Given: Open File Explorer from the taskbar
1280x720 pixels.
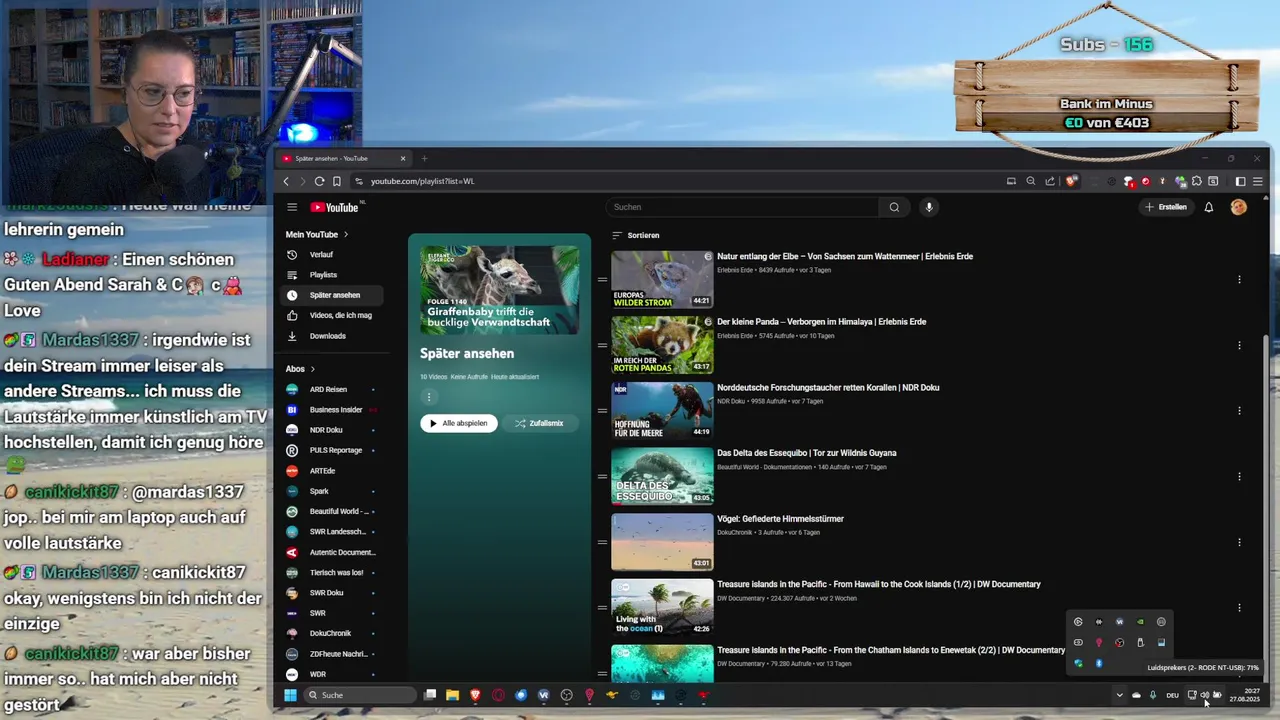Looking at the screenshot, I should [452, 695].
